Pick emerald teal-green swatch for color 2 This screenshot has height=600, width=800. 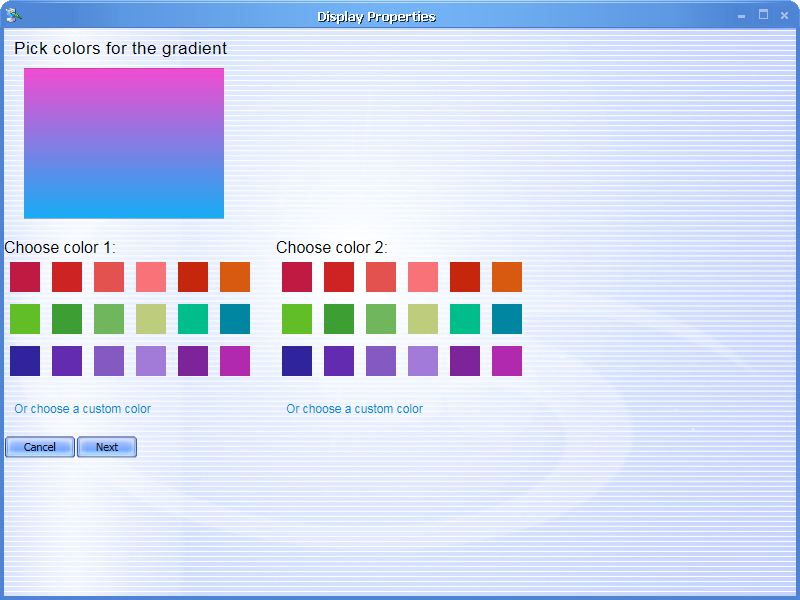(465, 319)
